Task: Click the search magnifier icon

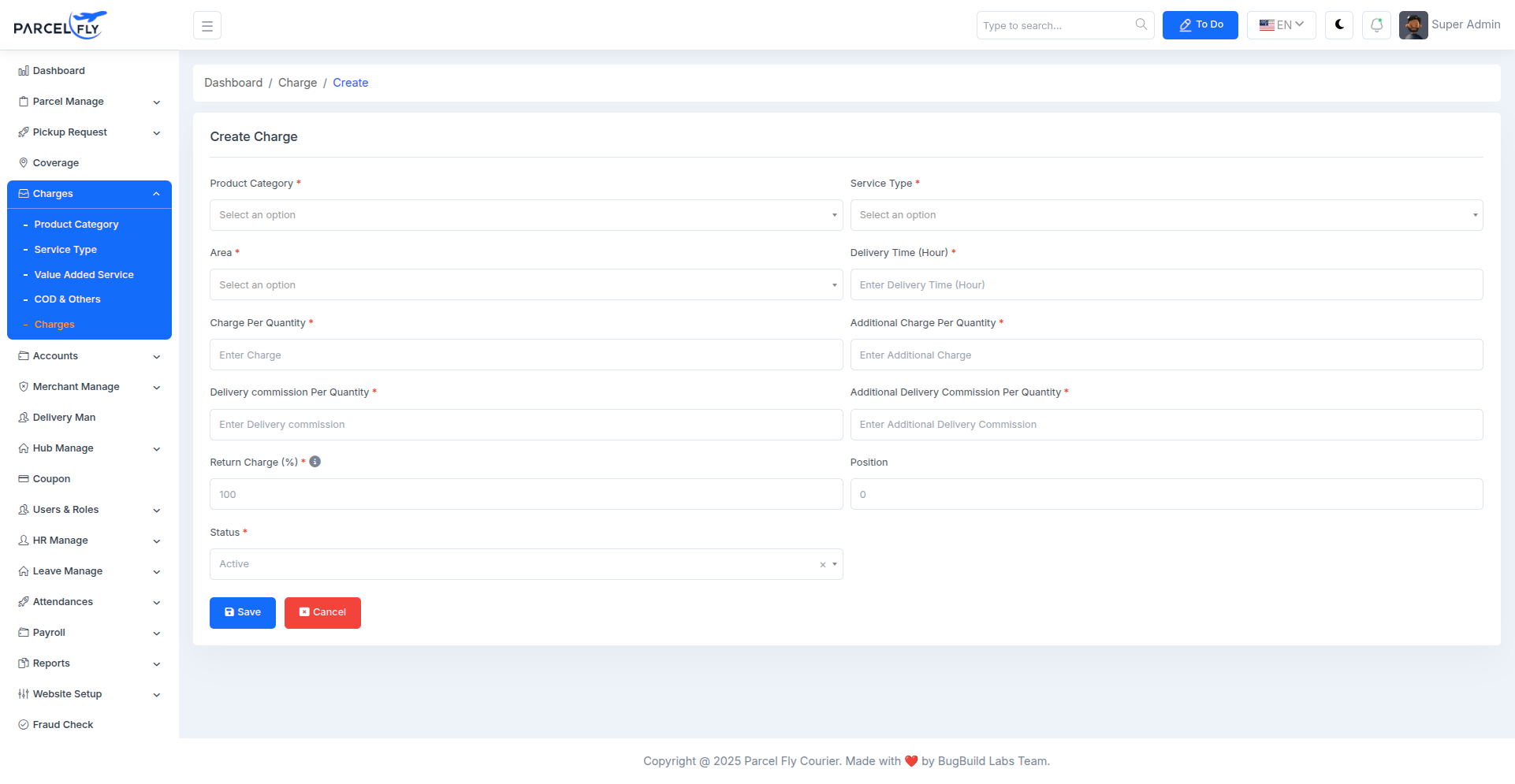Action: 1141,25
